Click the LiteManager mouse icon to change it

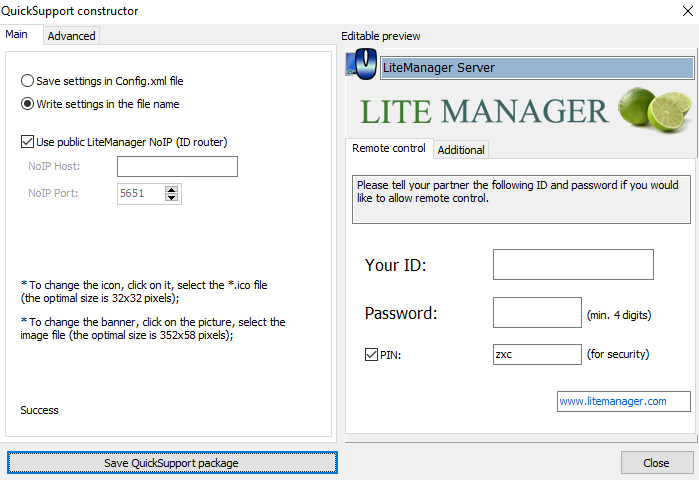[362, 65]
